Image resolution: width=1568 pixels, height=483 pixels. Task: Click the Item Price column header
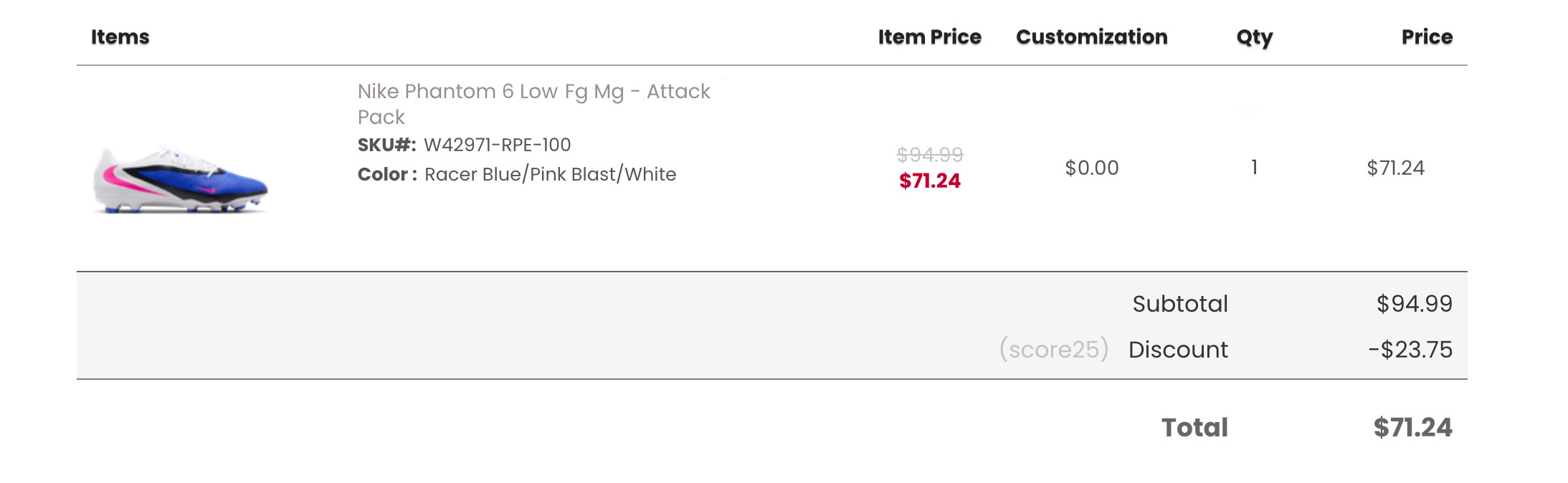coord(929,37)
